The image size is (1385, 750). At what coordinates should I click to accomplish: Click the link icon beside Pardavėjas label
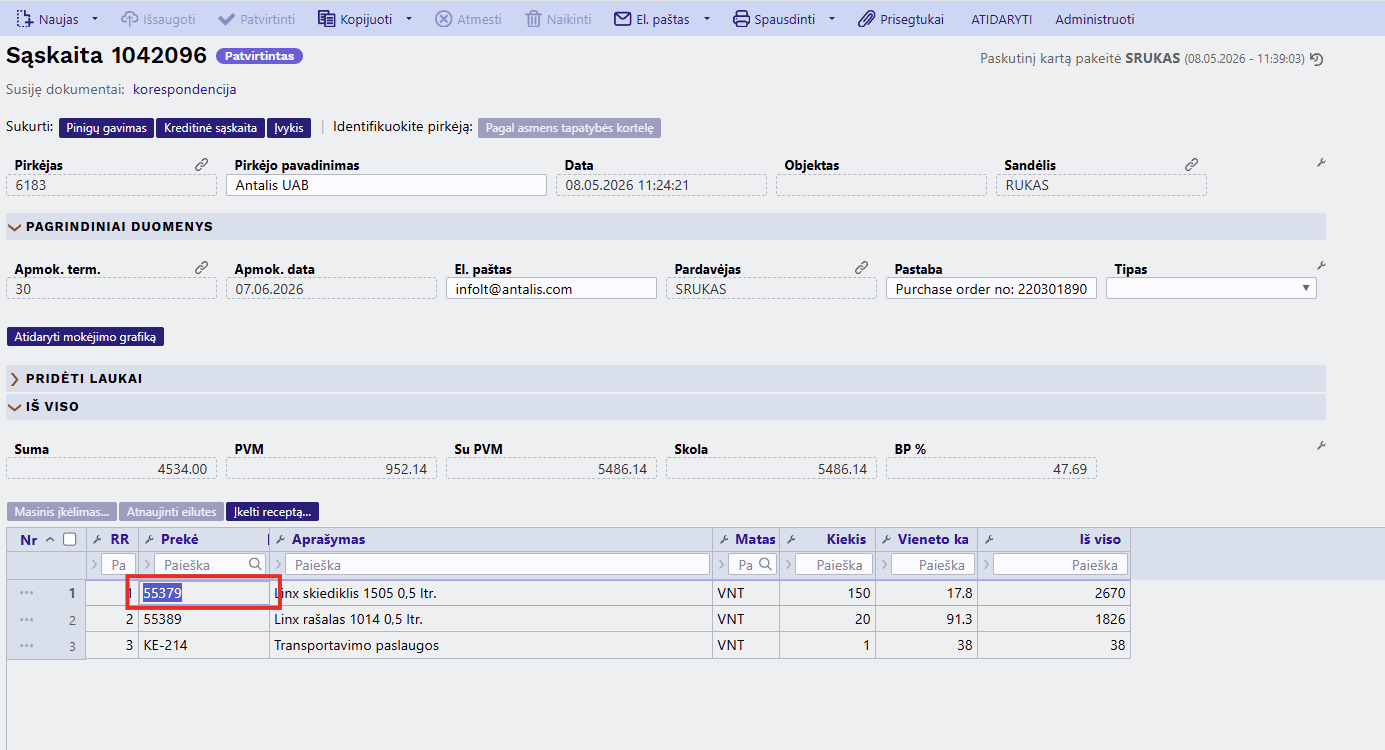[x=861, y=268]
